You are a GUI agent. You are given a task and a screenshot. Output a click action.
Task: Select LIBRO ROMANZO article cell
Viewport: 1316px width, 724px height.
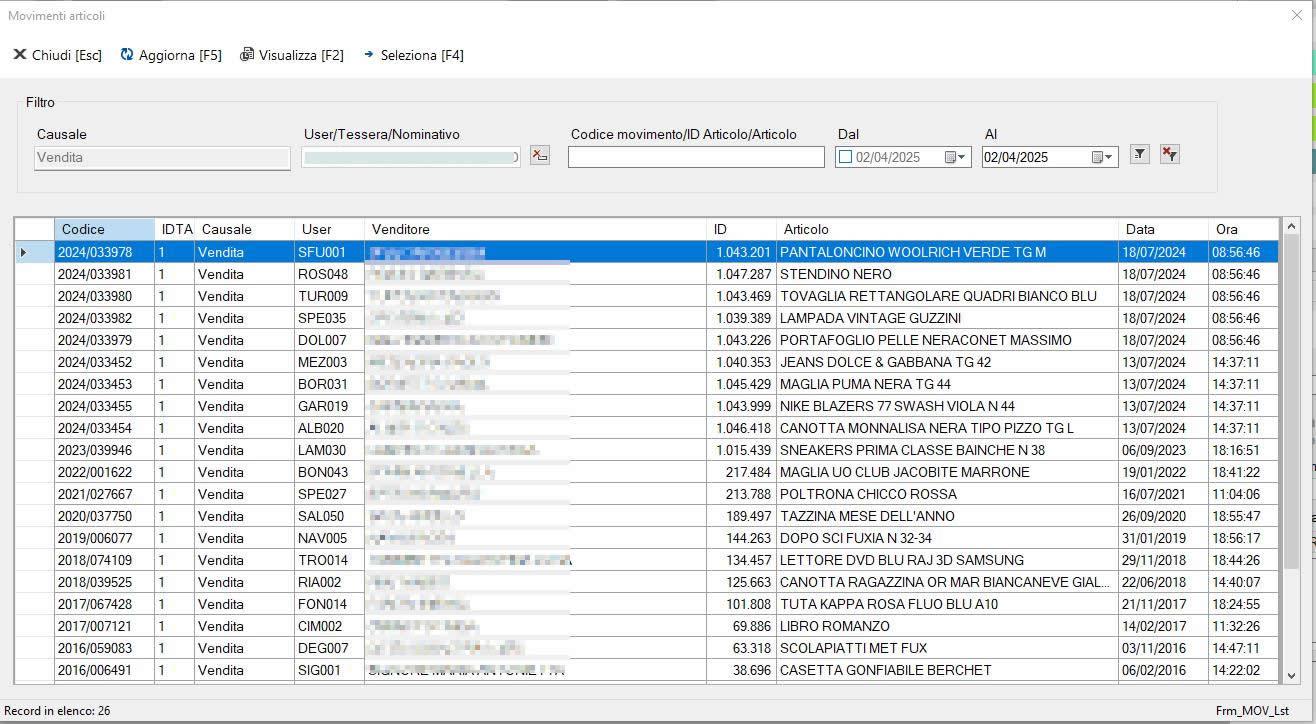coord(947,626)
